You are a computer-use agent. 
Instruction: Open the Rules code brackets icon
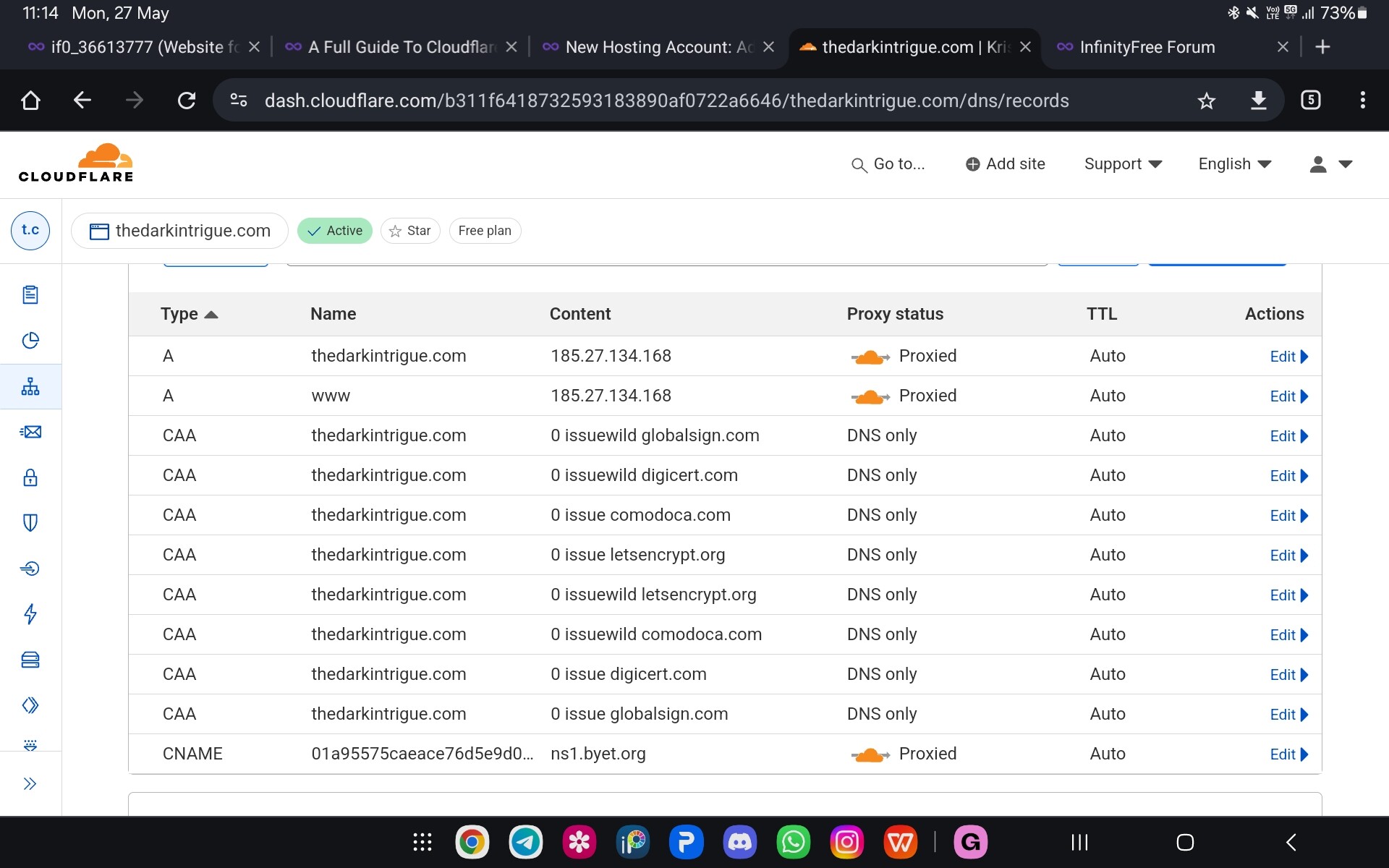pyautogui.click(x=30, y=705)
